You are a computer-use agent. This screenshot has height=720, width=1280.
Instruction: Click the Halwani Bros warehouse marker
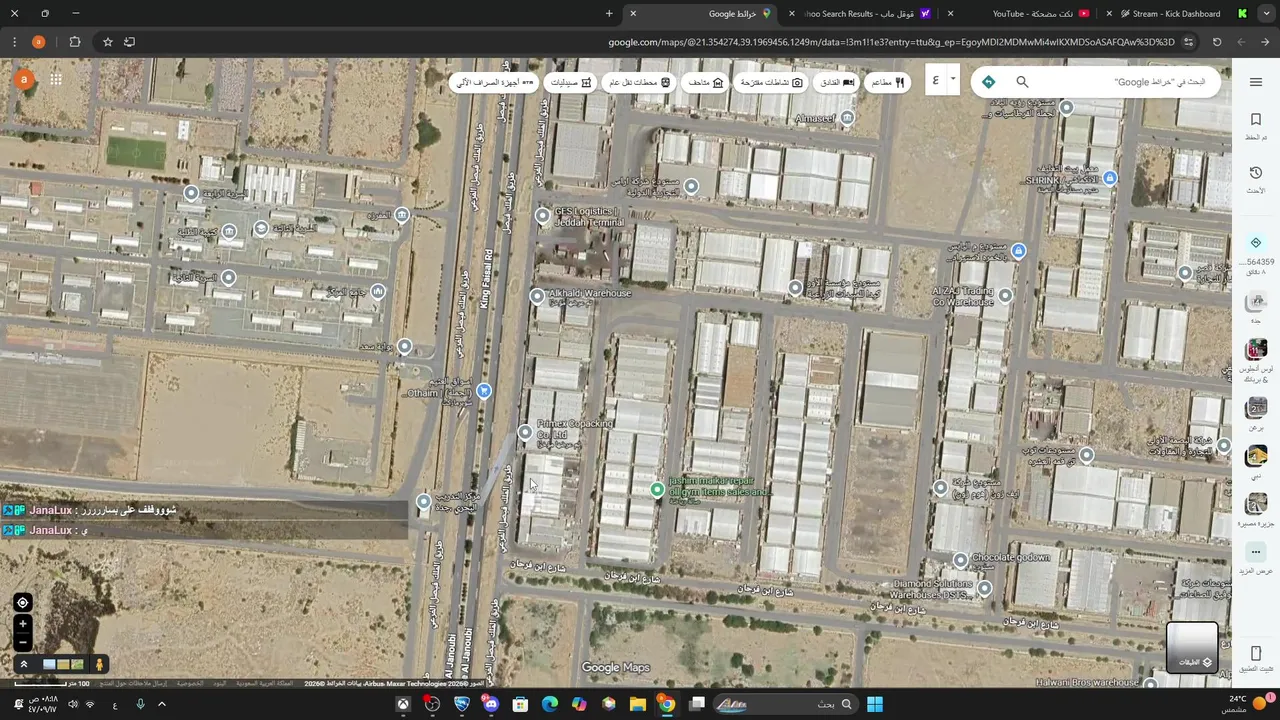1150,685
